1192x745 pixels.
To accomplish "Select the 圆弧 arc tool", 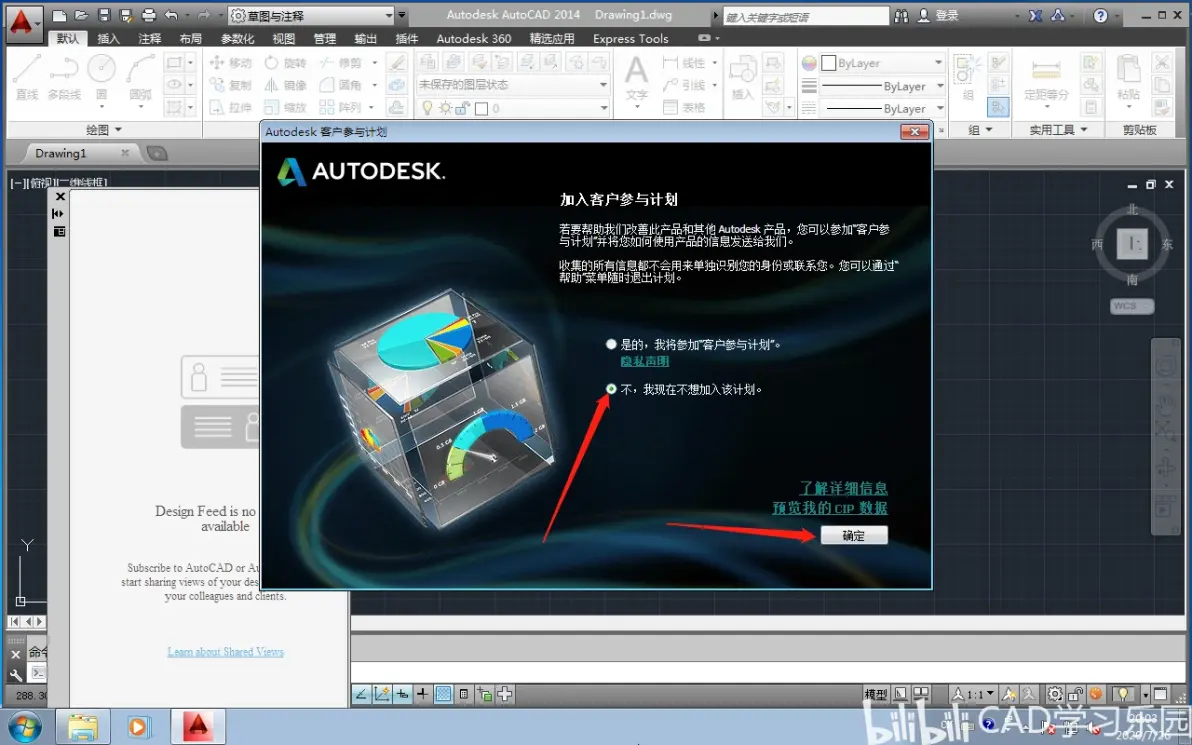I will click(140, 78).
